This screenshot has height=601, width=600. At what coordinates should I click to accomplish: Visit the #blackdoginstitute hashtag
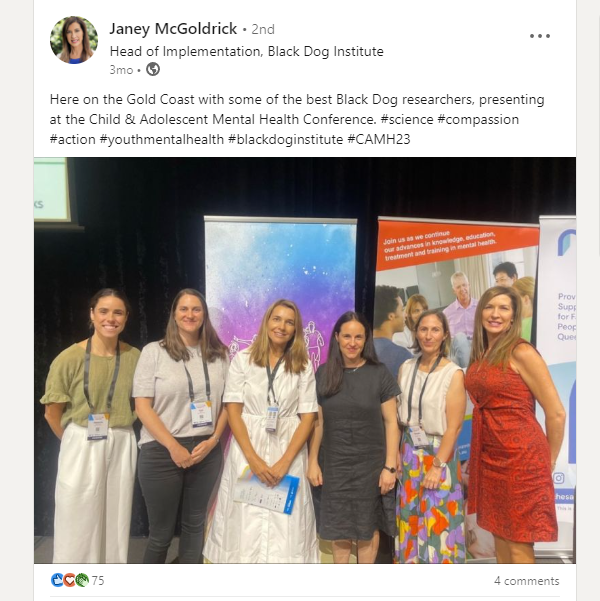[286, 139]
